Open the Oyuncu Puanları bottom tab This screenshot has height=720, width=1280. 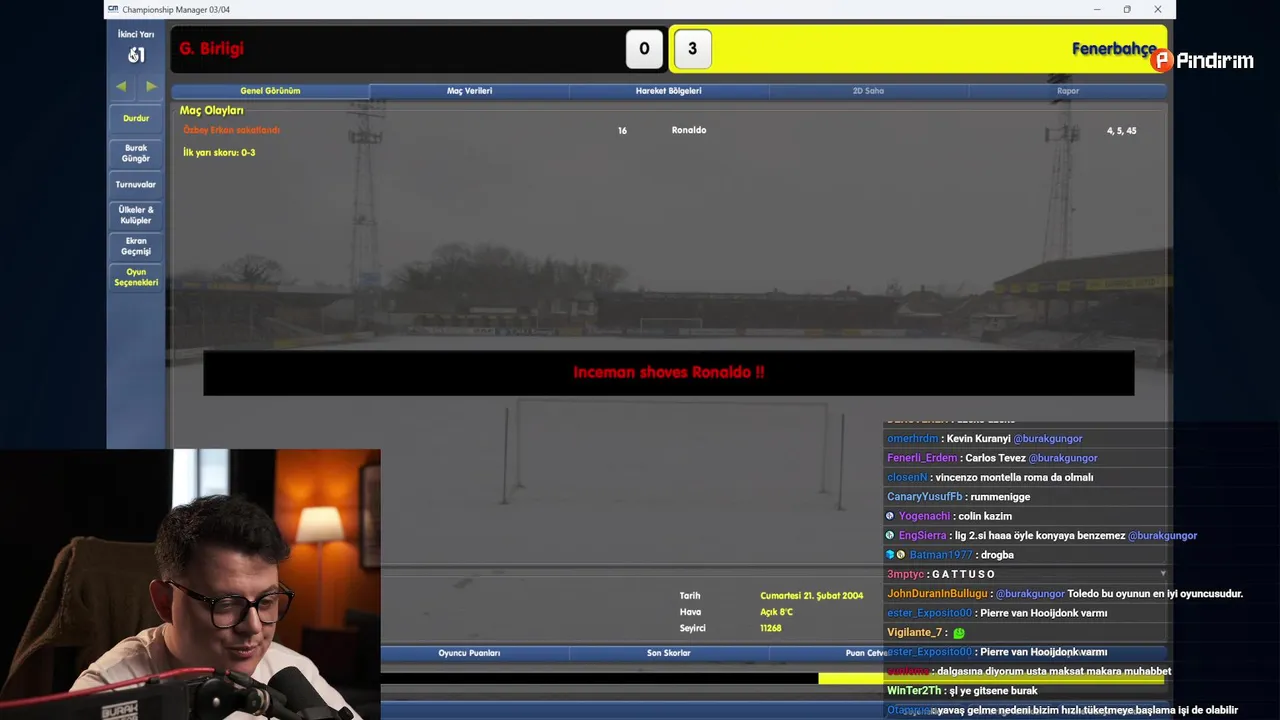(x=469, y=653)
